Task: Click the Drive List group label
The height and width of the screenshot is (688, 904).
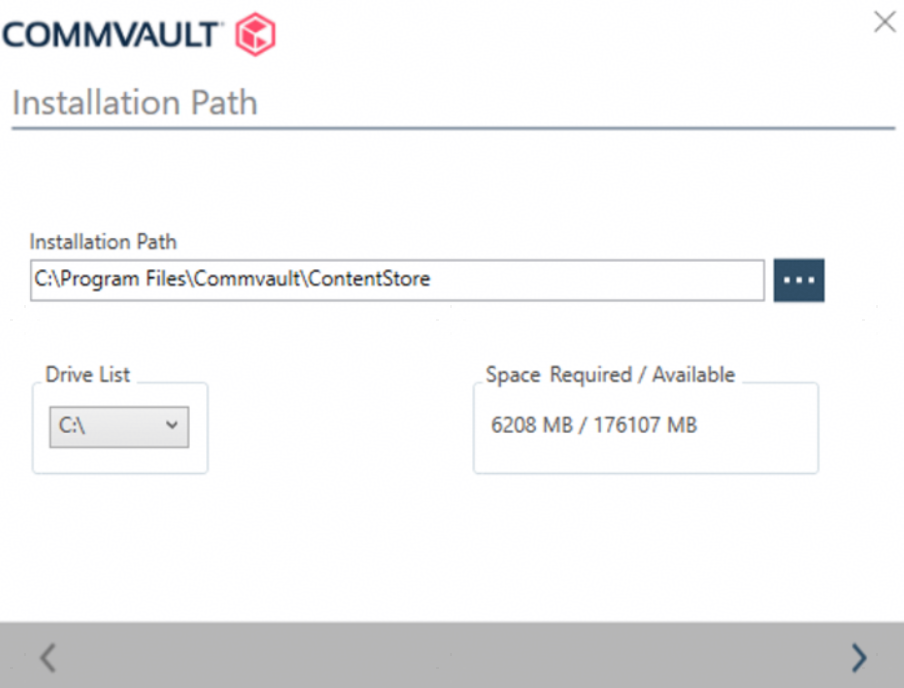Action: [88, 375]
